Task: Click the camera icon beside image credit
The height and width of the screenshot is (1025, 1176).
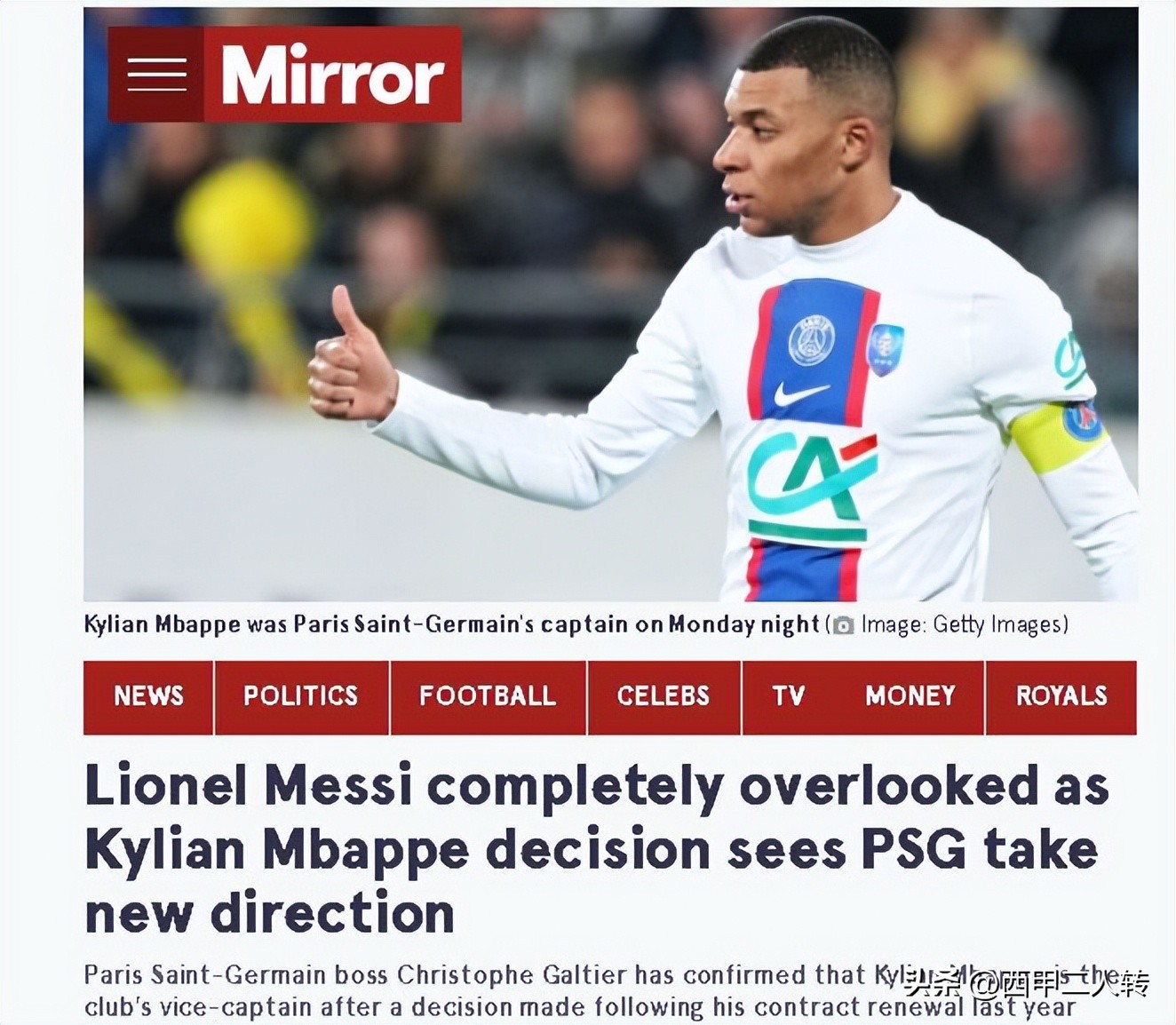Action: 843,625
